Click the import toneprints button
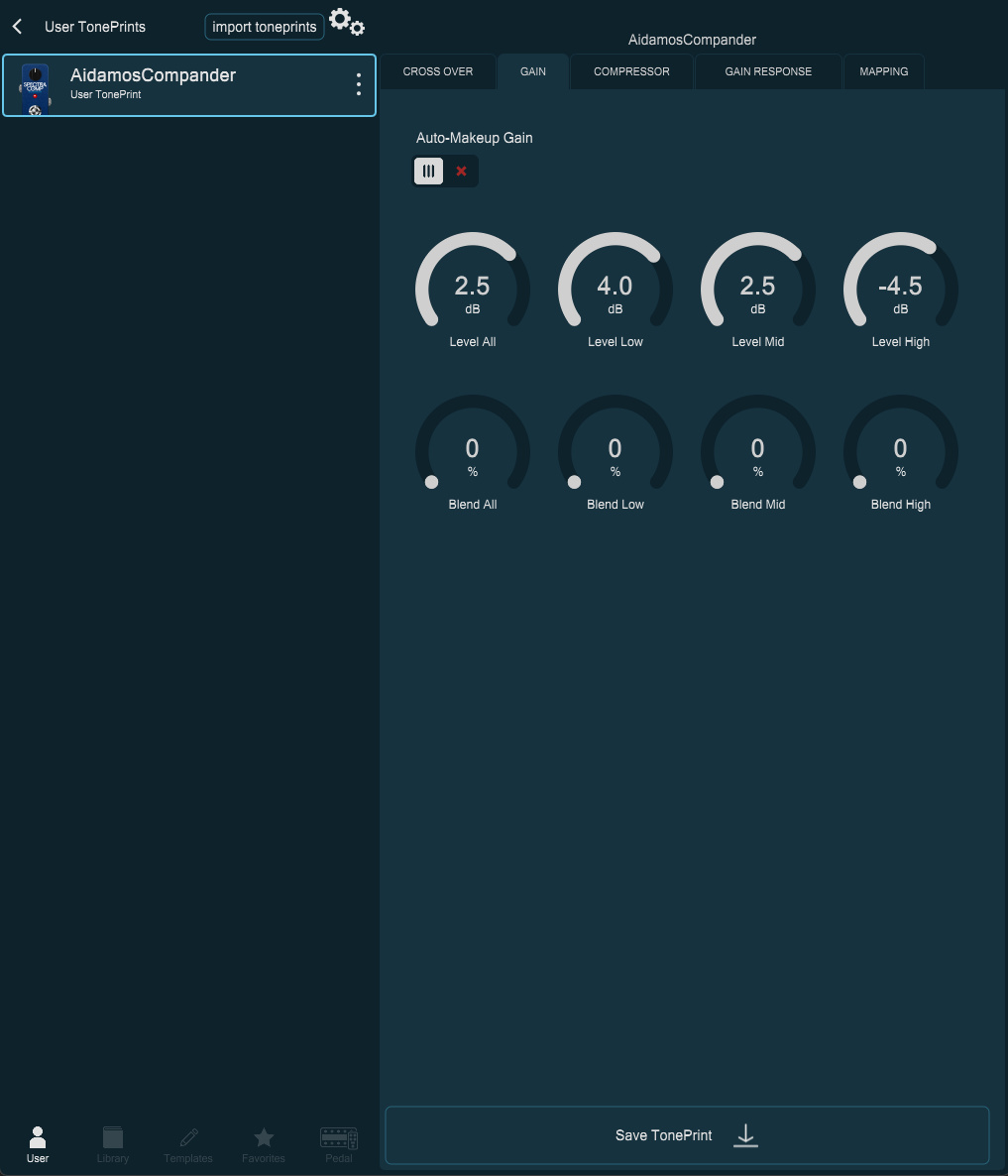 click(x=265, y=27)
